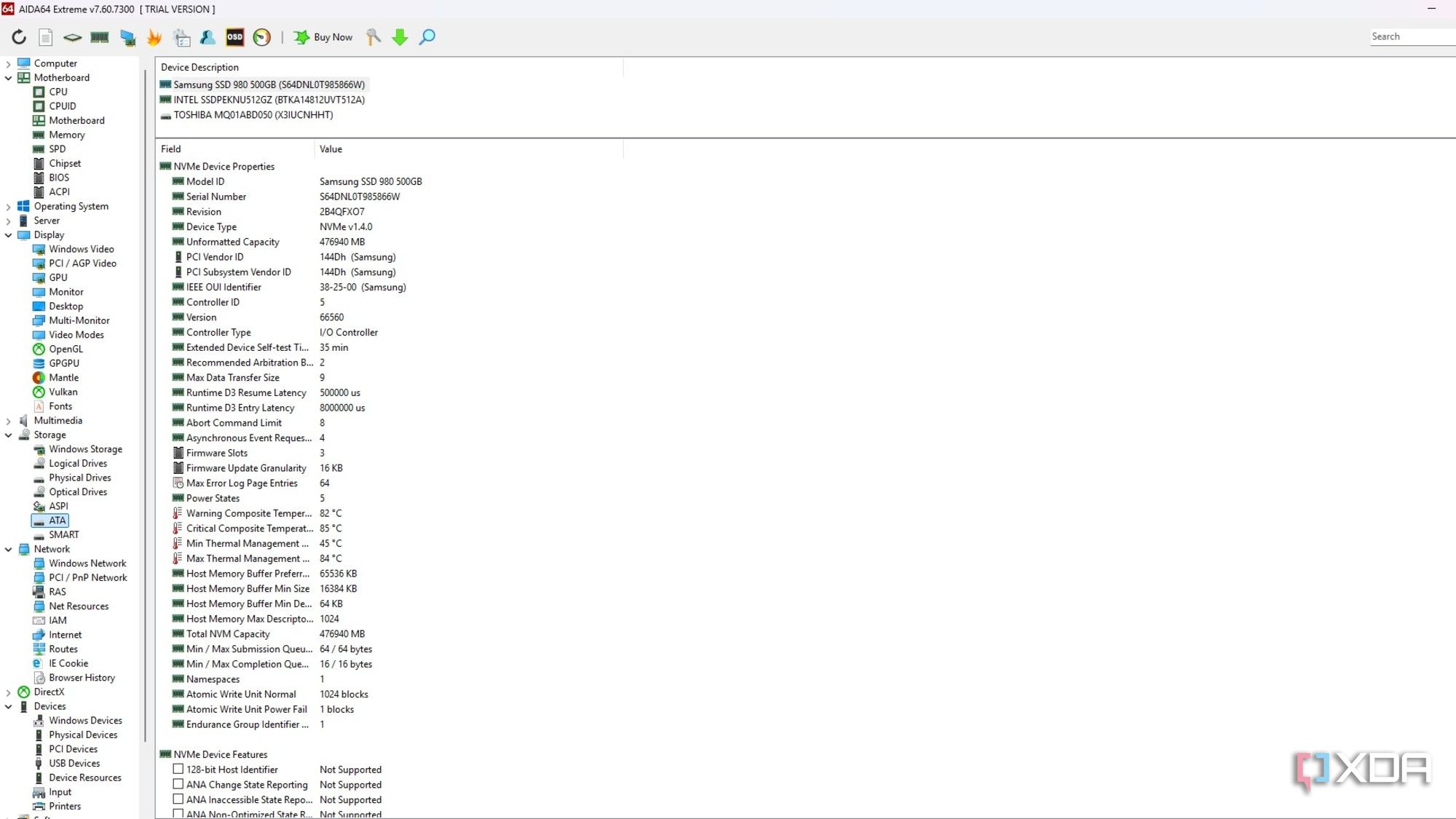
Task: Click the memory module toolbar icon
Action: point(100,37)
